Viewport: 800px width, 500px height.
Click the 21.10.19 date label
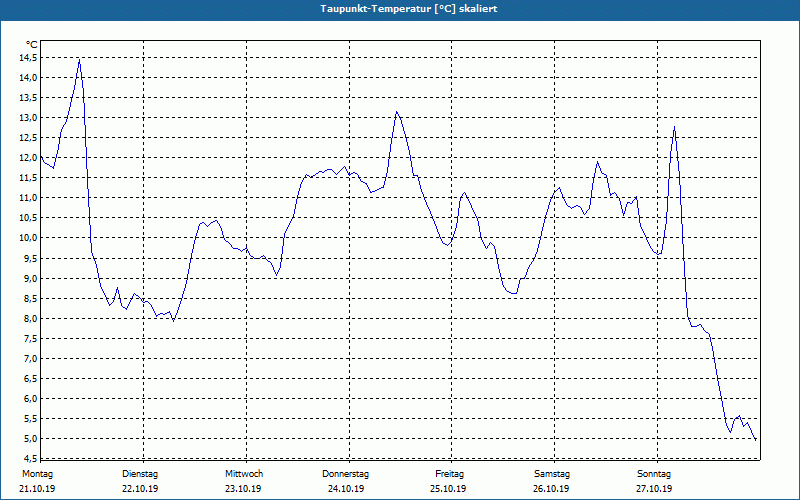(37, 489)
